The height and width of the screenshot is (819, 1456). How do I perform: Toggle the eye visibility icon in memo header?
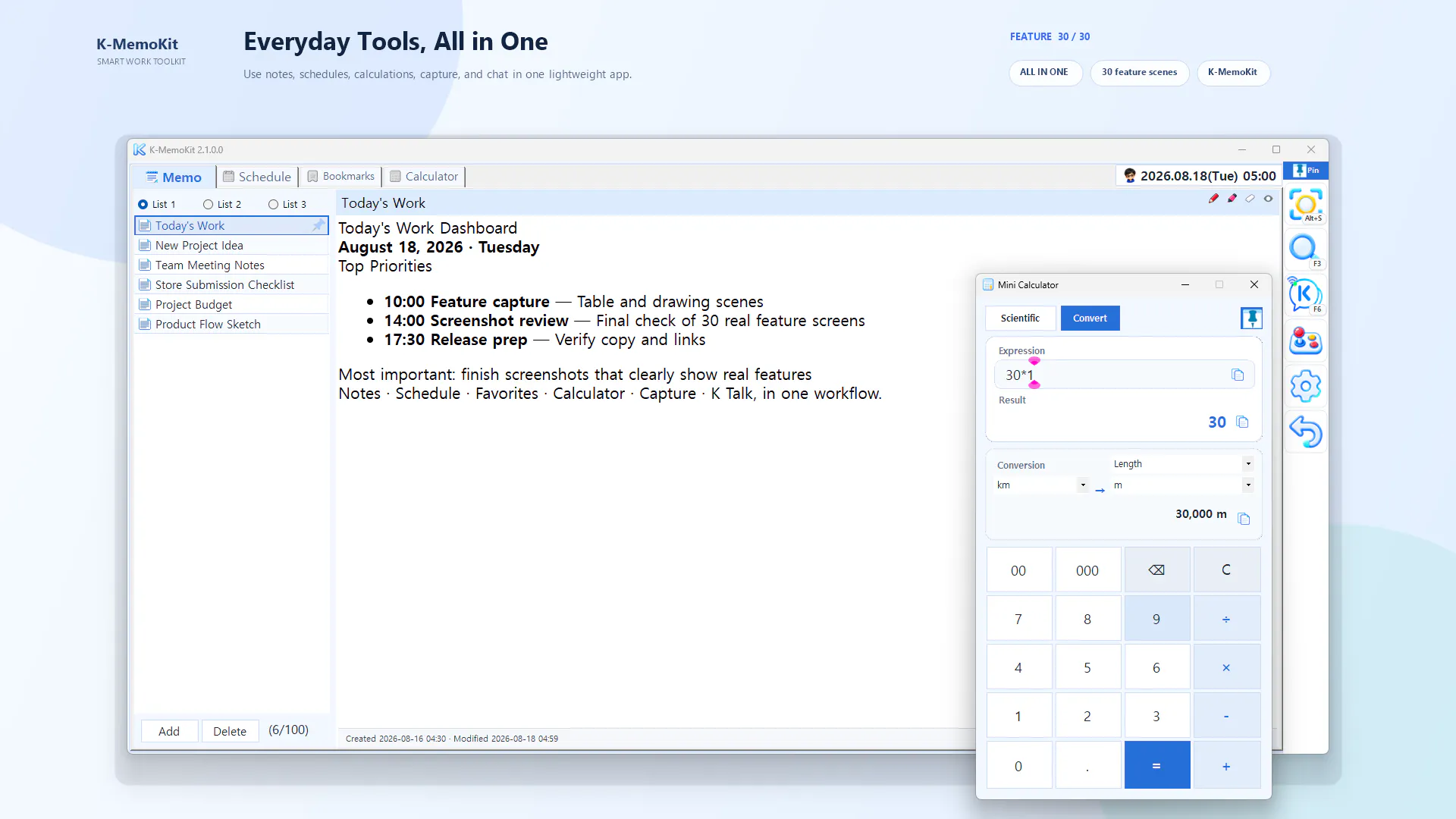pos(1268,199)
